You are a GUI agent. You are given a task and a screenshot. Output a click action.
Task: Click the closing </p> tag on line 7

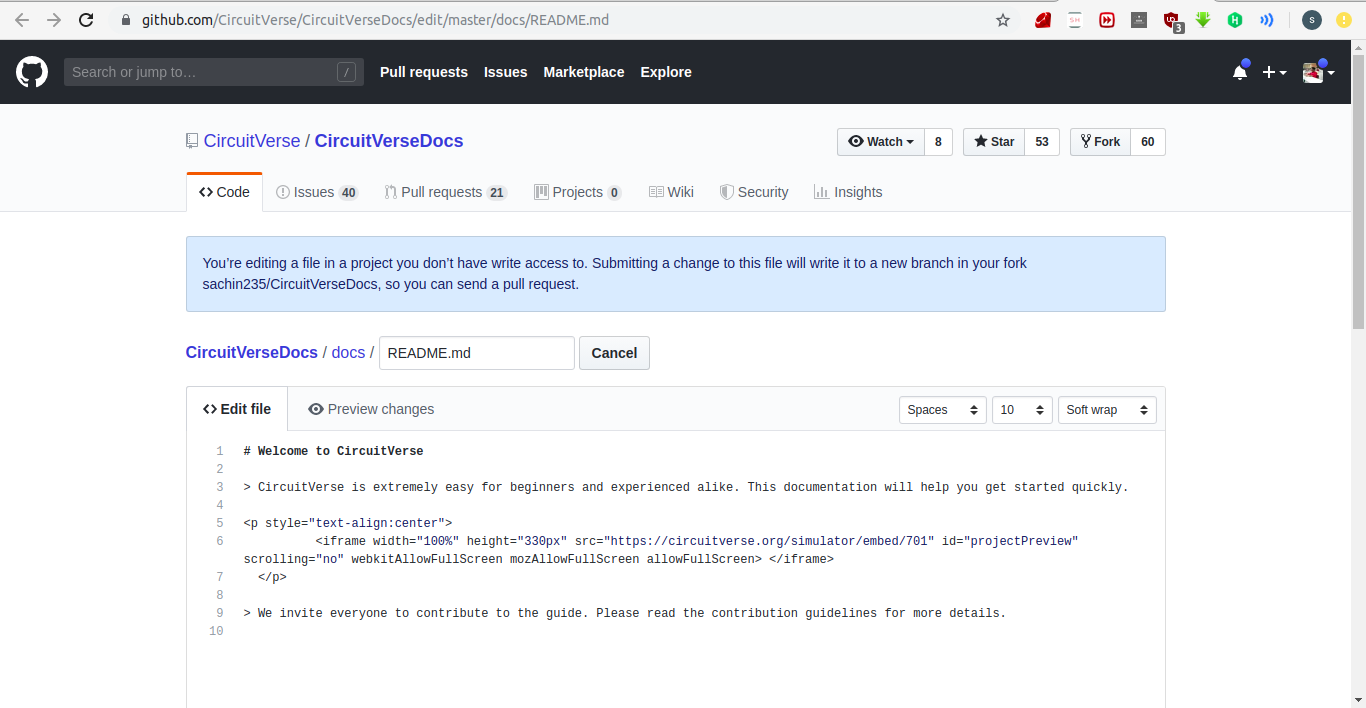272,577
